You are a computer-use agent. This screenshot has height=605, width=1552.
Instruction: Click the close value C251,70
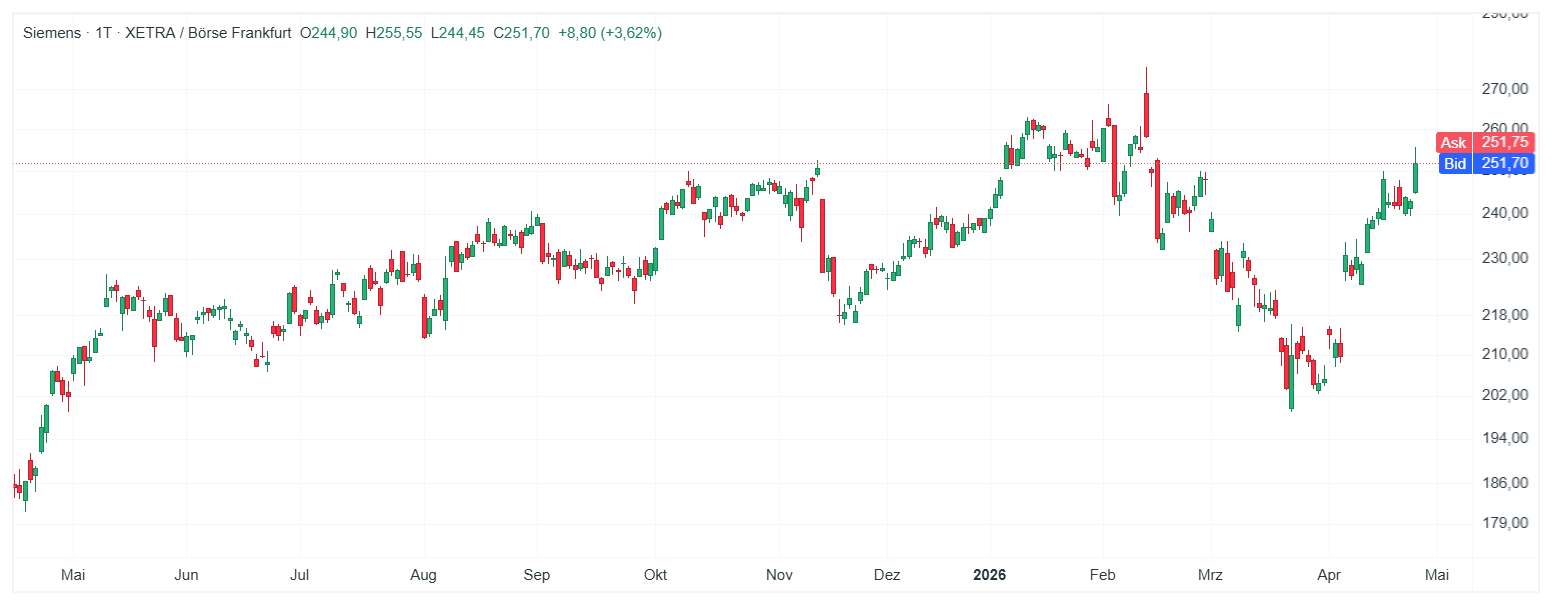522,33
